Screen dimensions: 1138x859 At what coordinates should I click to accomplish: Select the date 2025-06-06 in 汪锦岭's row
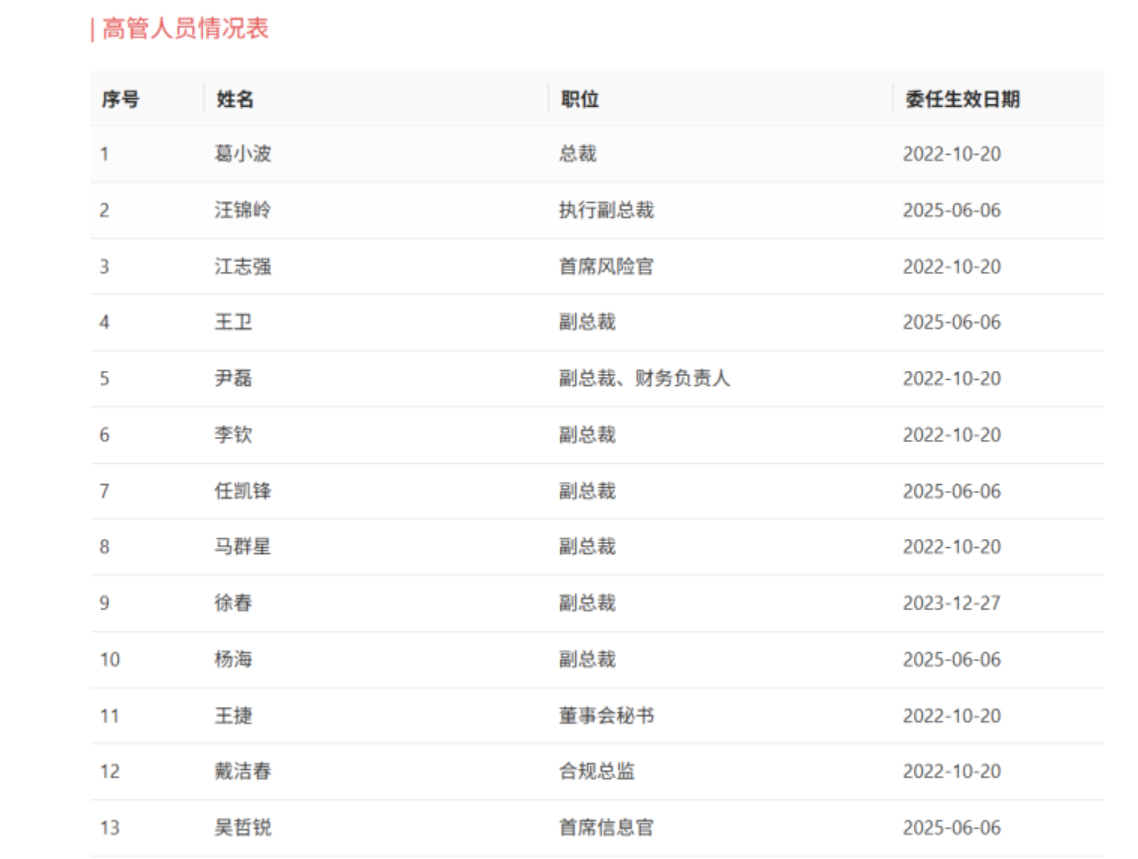pyautogui.click(x=952, y=210)
